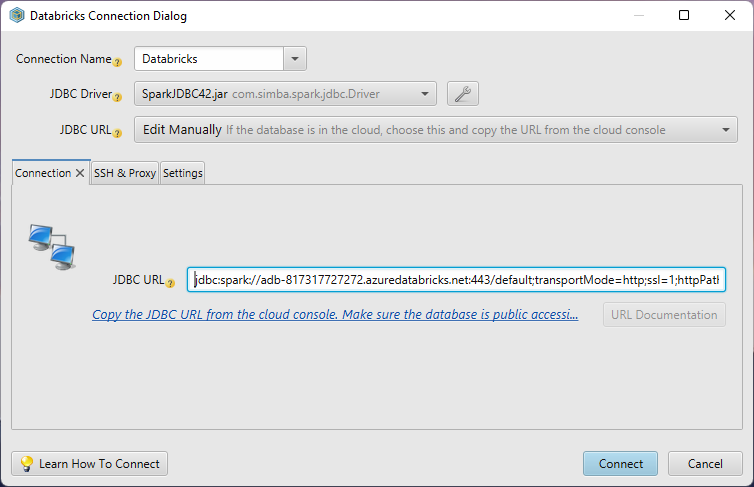Screen dimensions: 754x487
Task: Click into the jdbc:spark URL text field
Action: tap(456, 280)
